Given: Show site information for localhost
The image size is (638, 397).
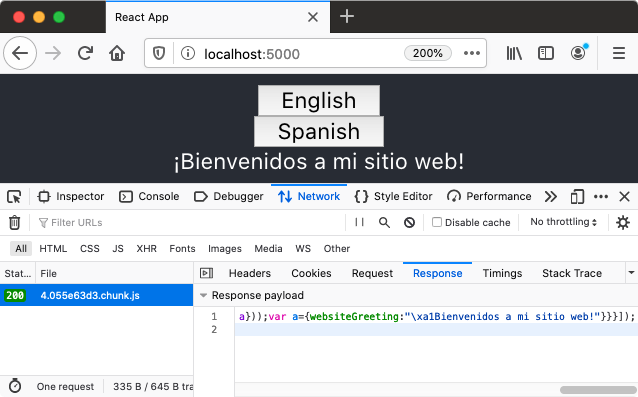Looking at the screenshot, I should 188,53.
